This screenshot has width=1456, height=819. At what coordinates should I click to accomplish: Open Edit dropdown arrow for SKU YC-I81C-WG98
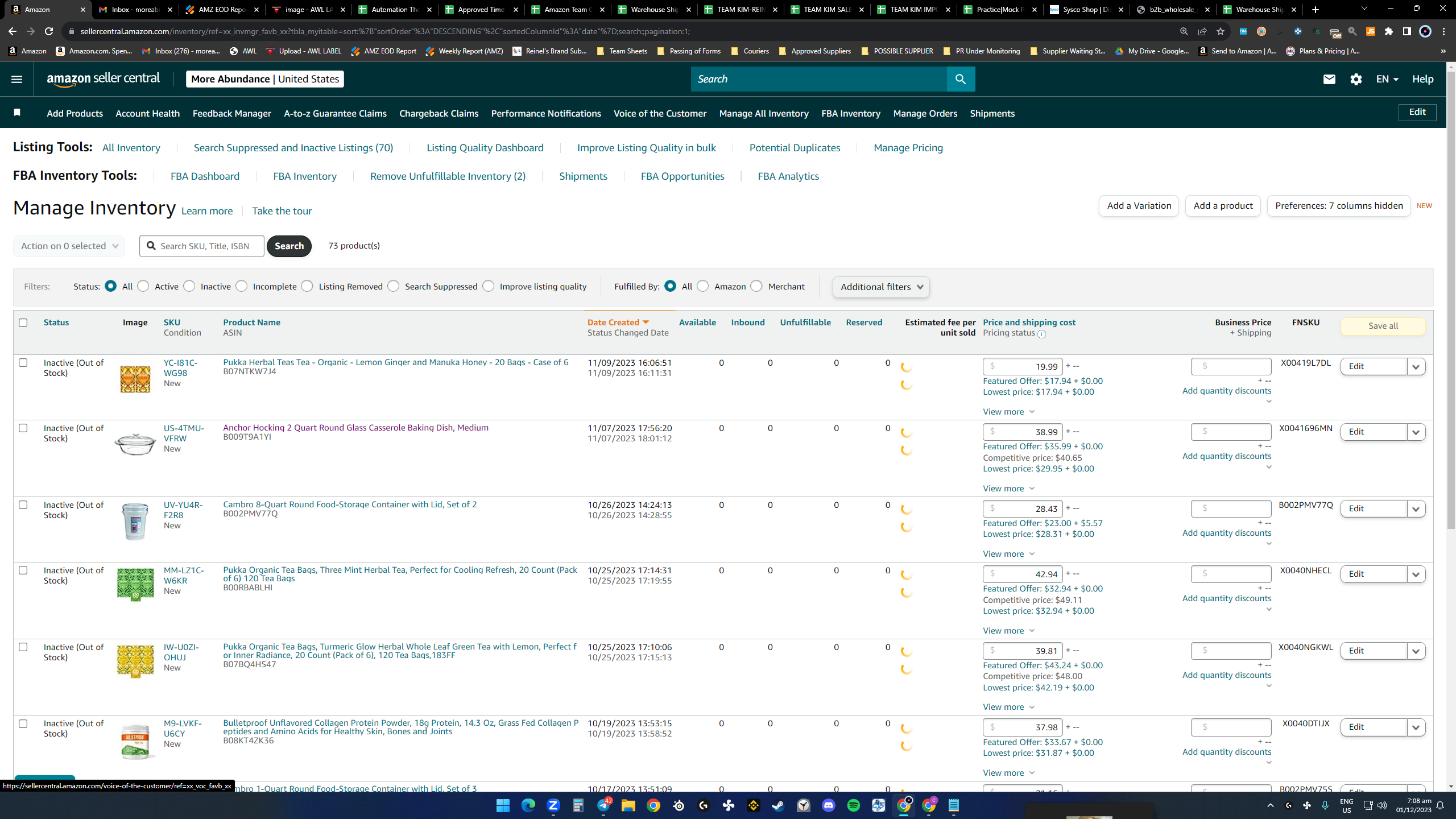pos(1416,367)
